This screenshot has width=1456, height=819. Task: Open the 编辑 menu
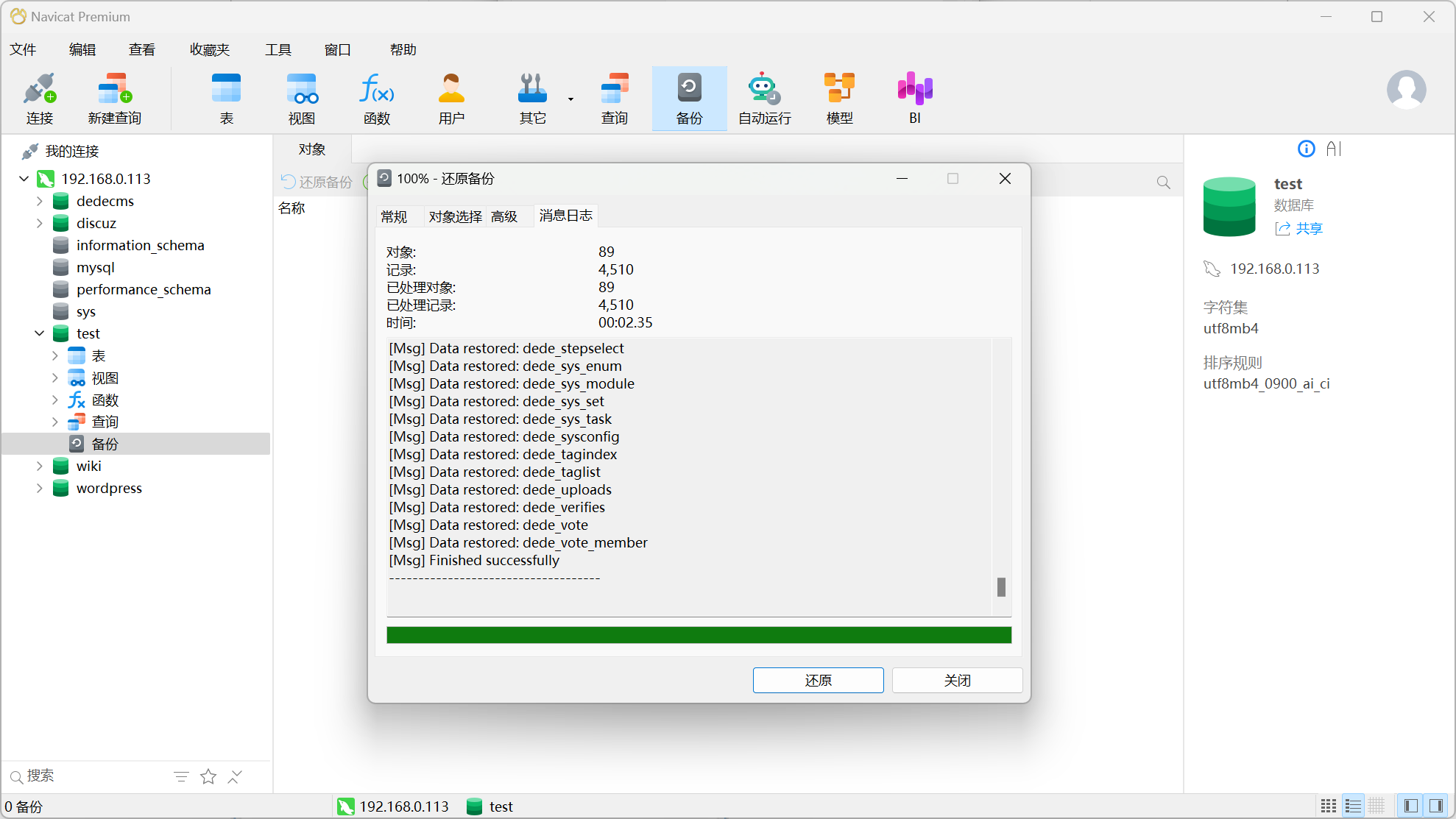pyautogui.click(x=82, y=49)
